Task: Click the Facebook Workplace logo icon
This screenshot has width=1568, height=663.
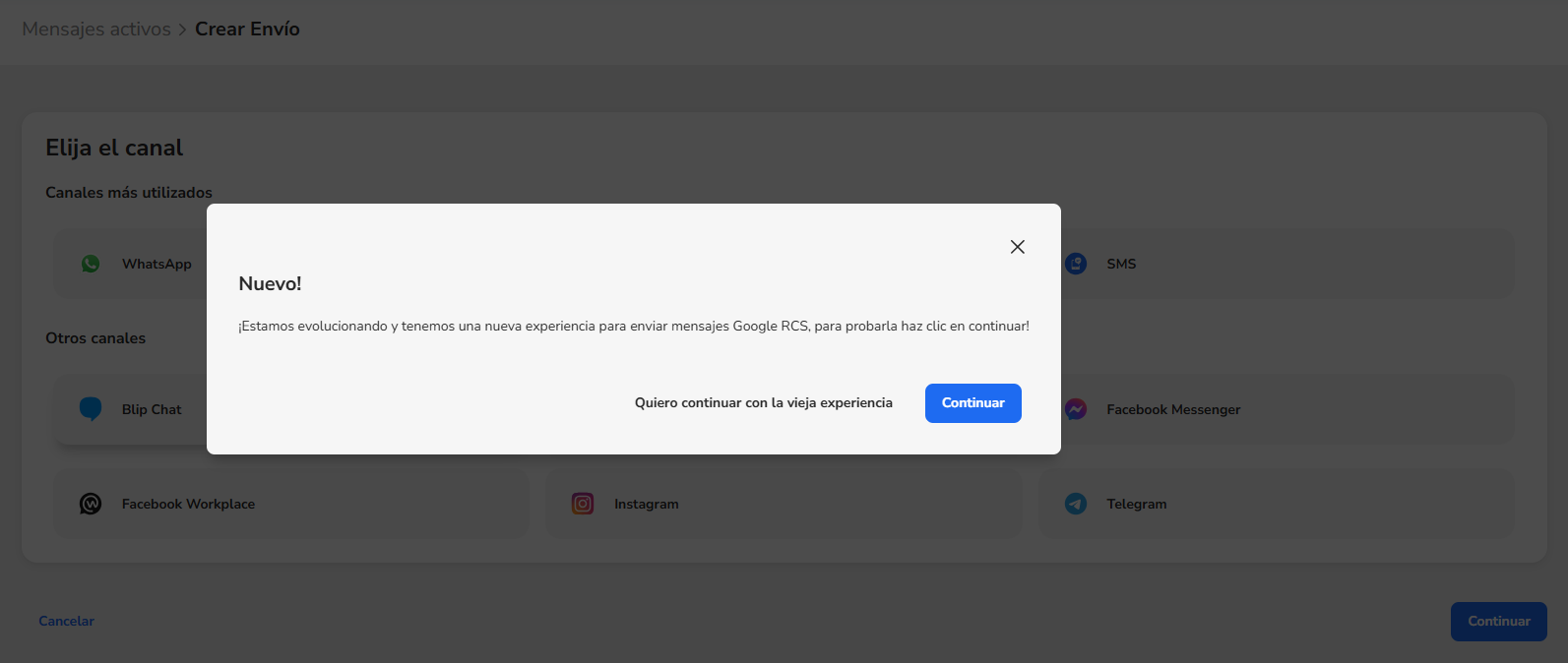Action: (91, 504)
